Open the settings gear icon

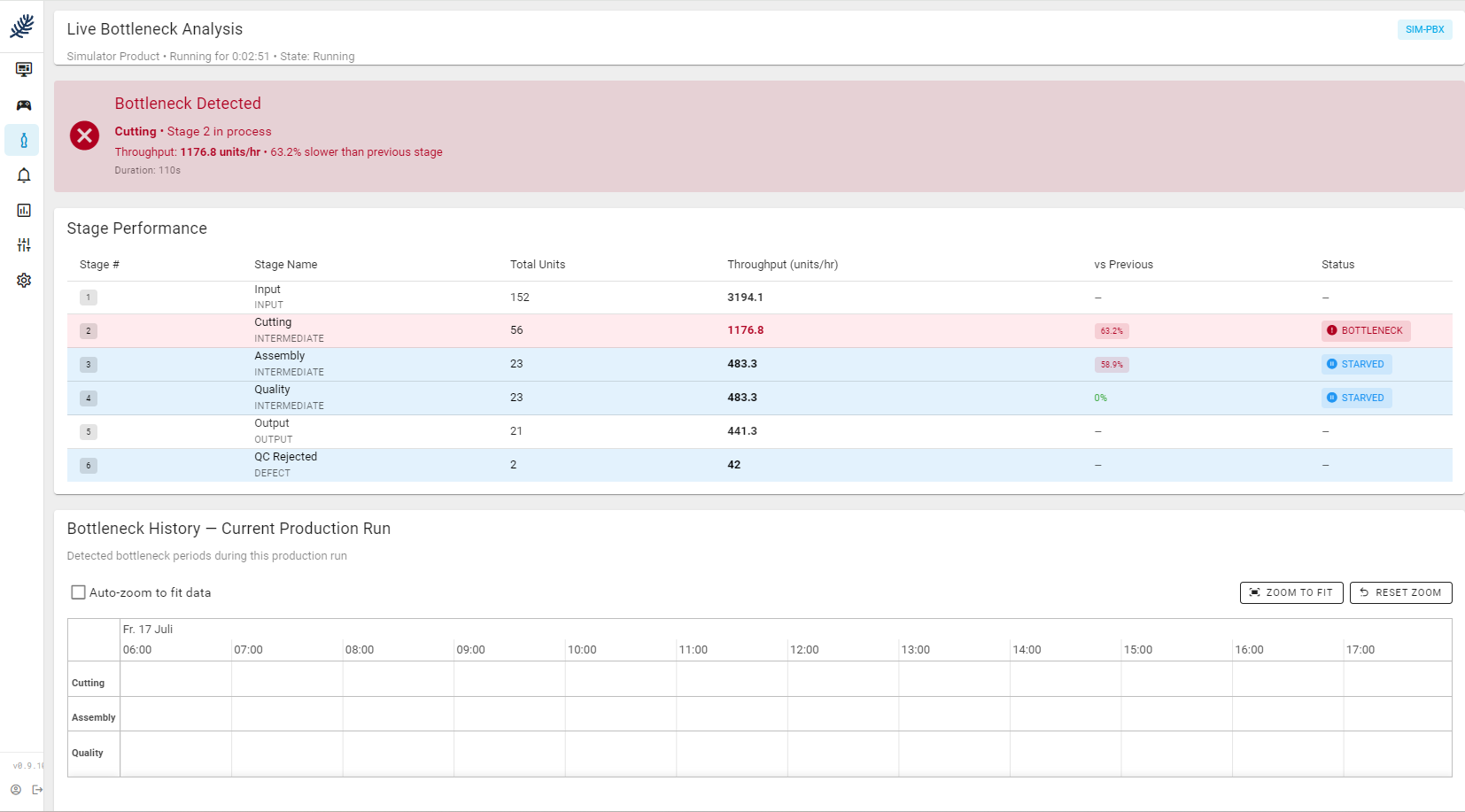(24, 280)
